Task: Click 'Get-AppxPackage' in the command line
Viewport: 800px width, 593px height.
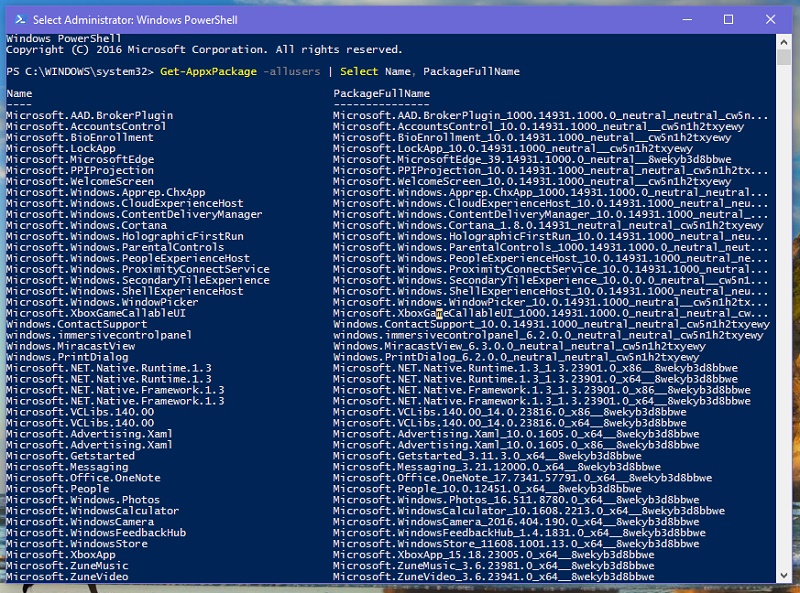Action: [208, 71]
